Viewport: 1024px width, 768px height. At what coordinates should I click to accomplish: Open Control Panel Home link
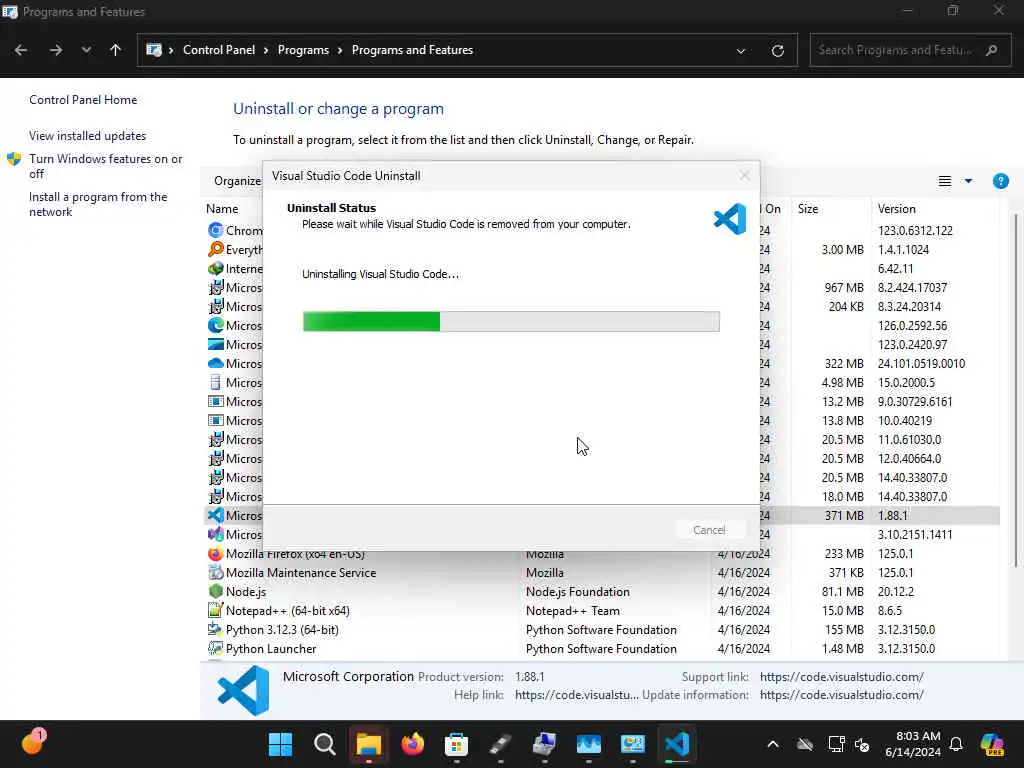point(83,100)
